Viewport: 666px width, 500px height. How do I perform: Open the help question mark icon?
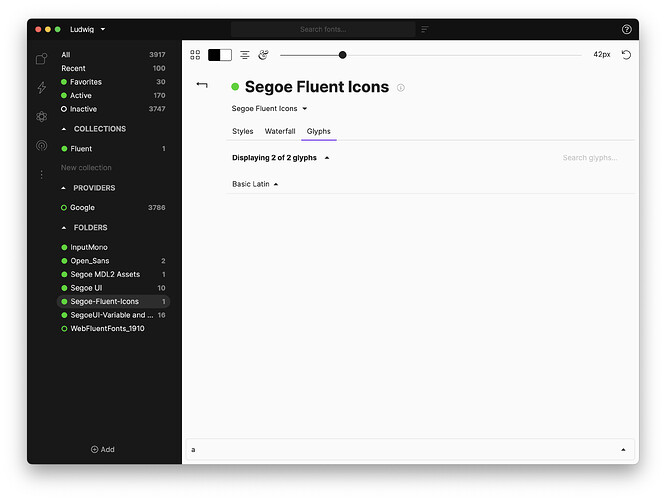click(626, 29)
